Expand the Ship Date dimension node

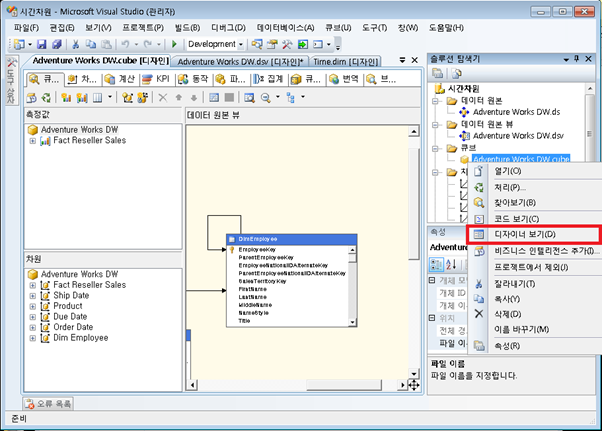point(33,296)
